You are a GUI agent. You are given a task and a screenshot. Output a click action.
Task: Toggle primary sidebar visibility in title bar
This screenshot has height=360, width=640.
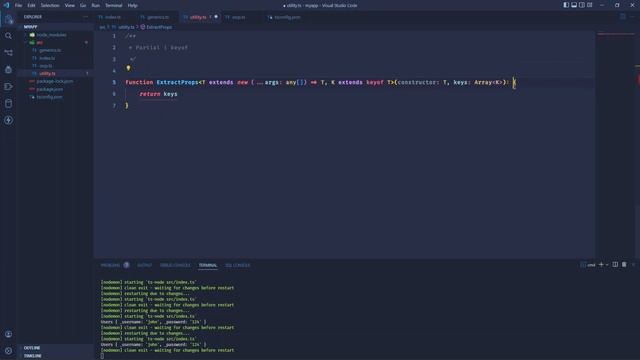(566, 5)
